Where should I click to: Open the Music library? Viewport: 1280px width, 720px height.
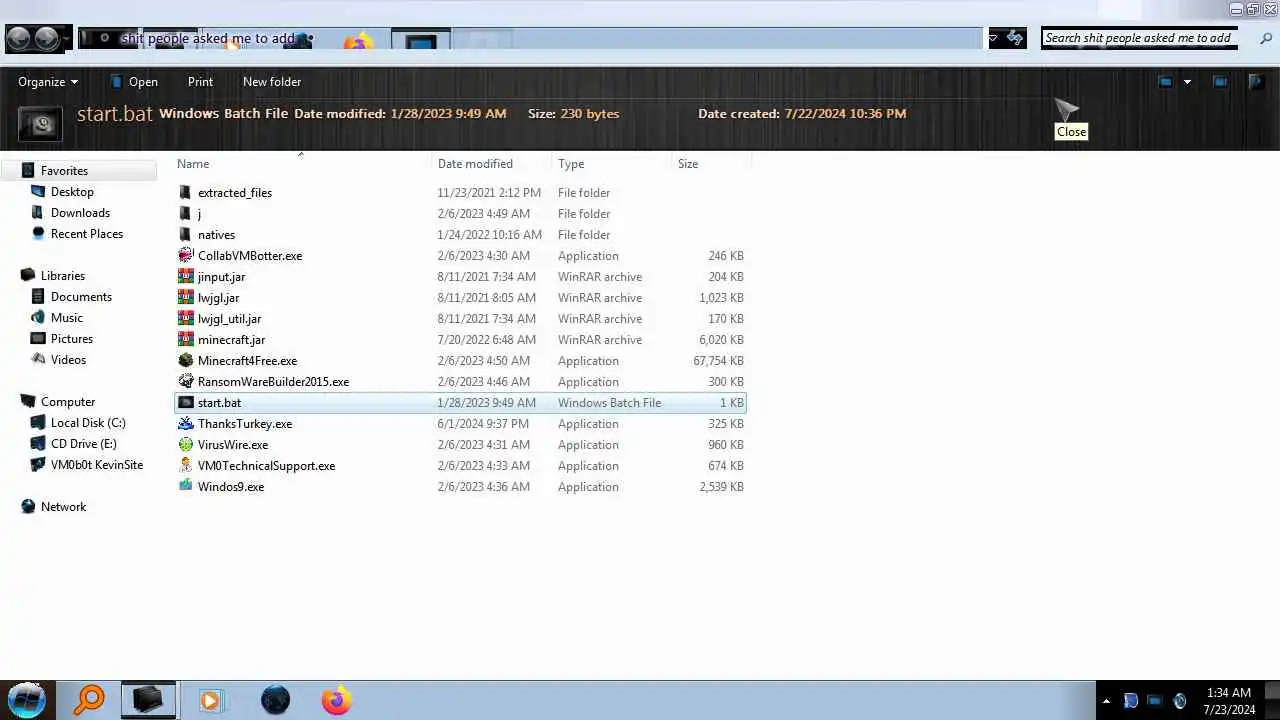click(66, 318)
